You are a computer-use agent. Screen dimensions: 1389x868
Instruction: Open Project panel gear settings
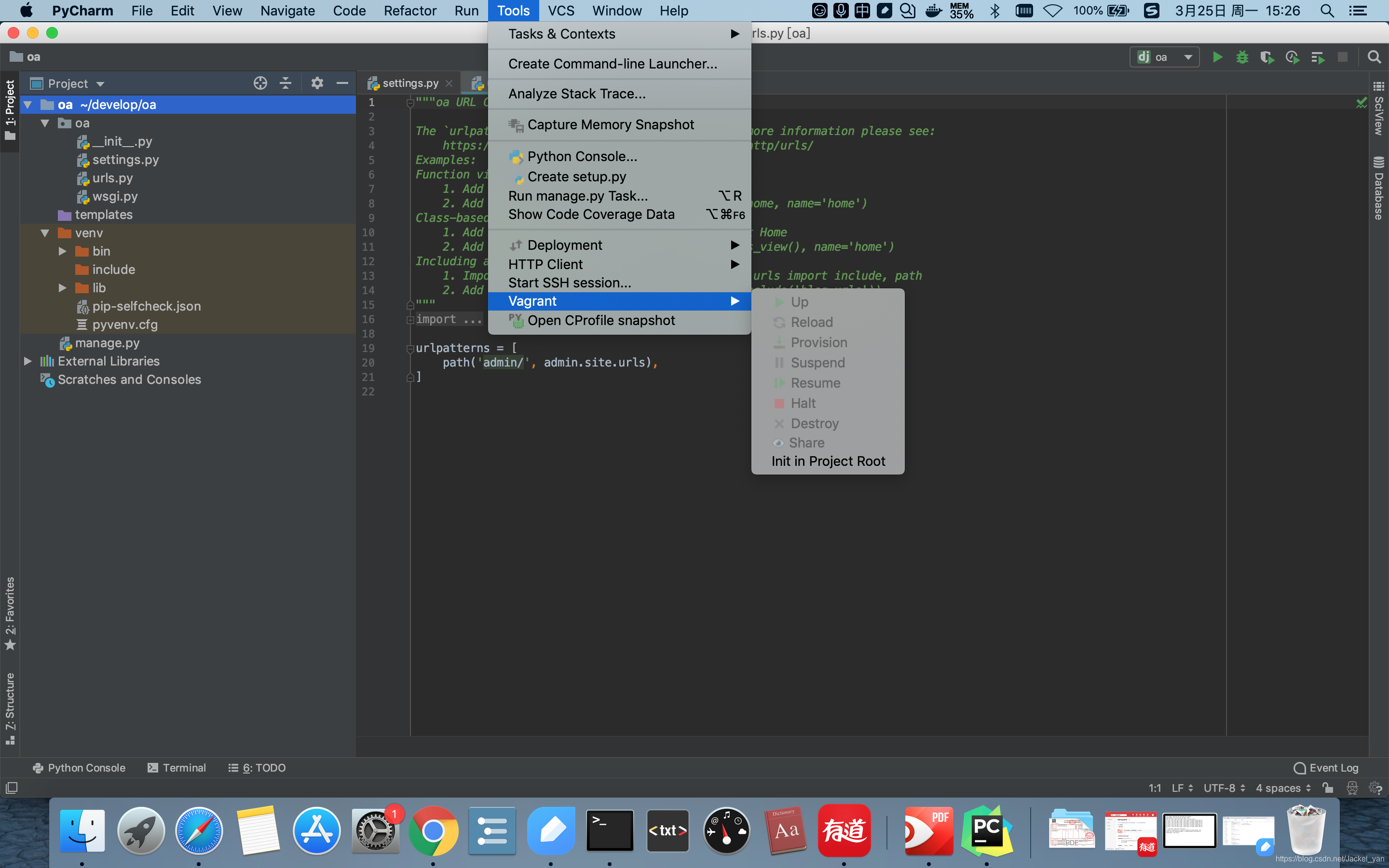pyautogui.click(x=317, y=83)
